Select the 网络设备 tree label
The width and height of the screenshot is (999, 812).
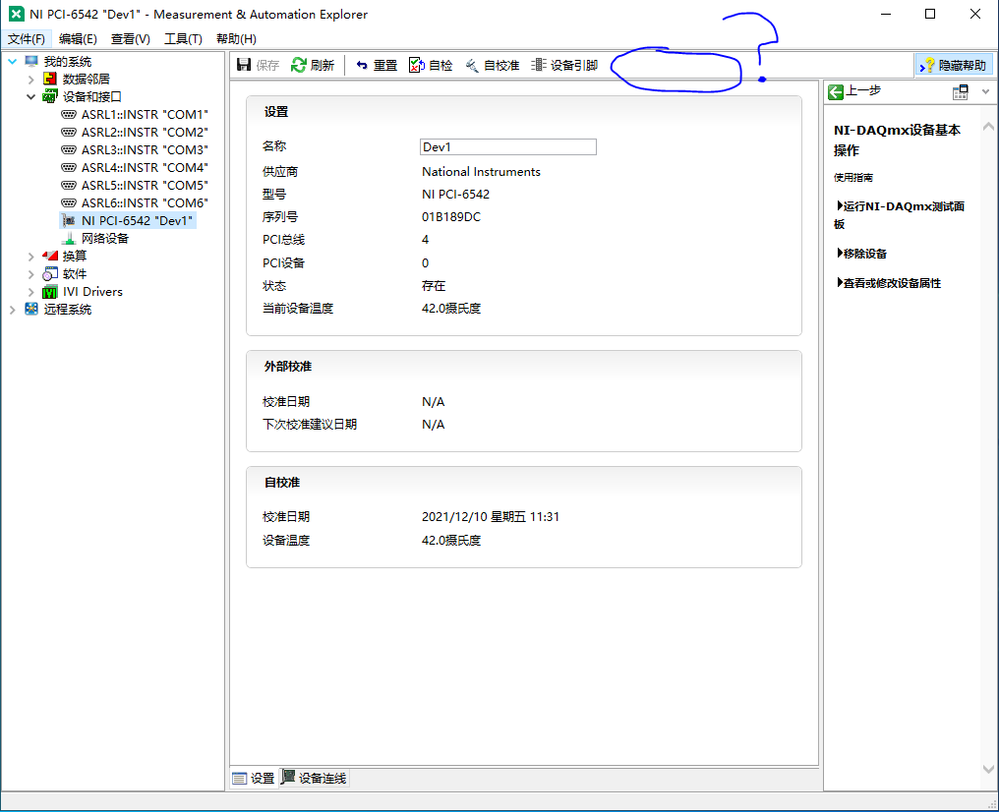point(105,238)
